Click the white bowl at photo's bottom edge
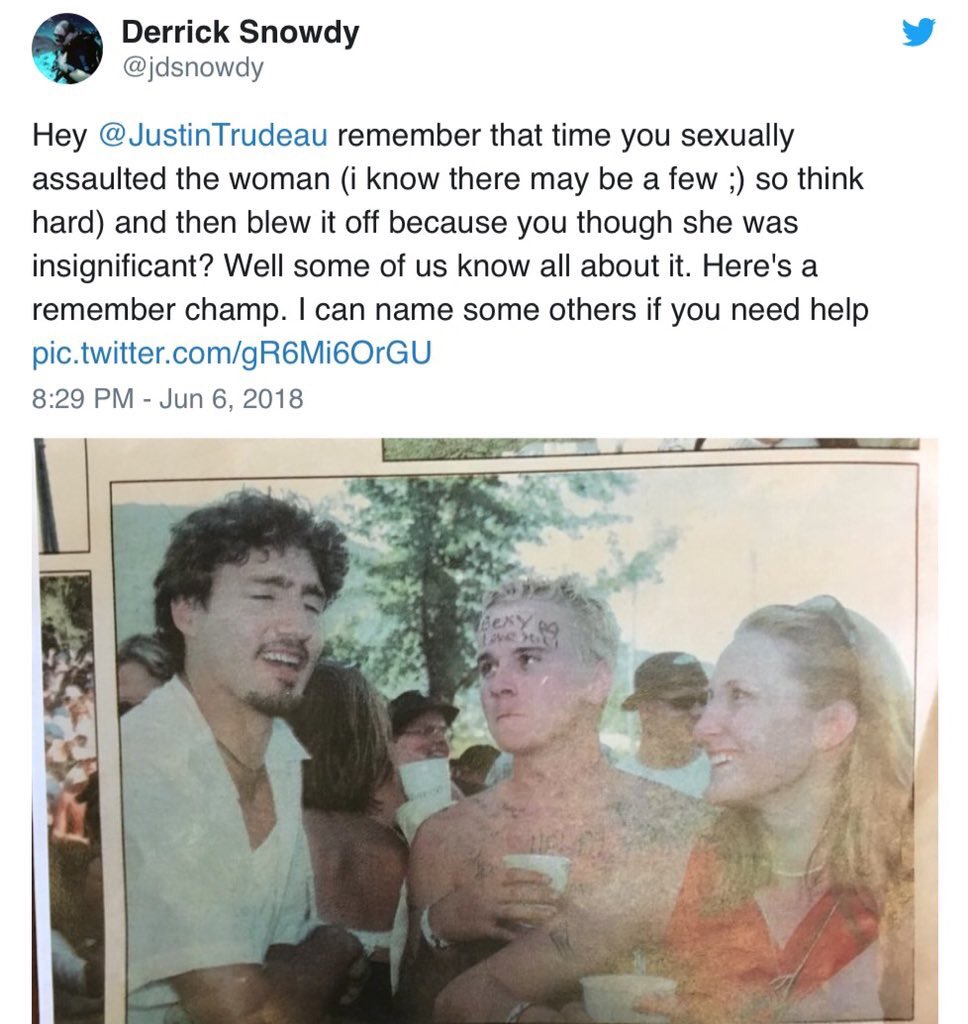This screenshot has width=968, height=1024. [628, 995]
